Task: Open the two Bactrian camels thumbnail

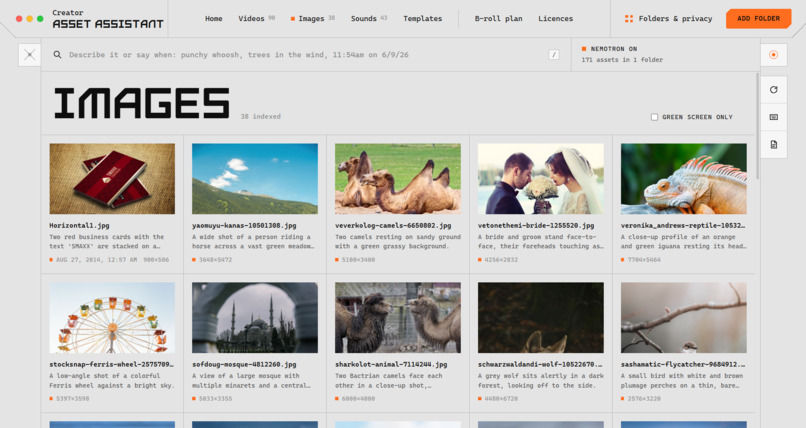Action: 398,317
